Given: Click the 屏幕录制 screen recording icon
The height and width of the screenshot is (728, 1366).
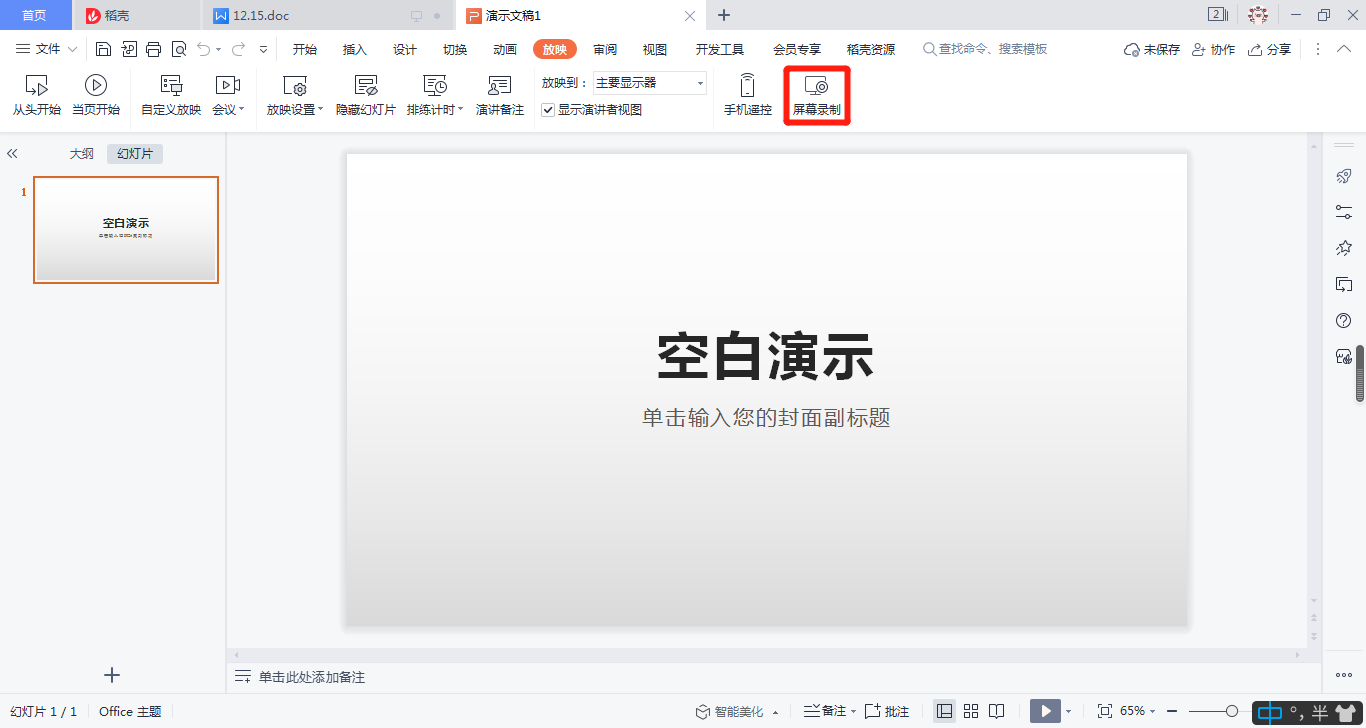Looking at the screenshot, I should pos(816,87).
